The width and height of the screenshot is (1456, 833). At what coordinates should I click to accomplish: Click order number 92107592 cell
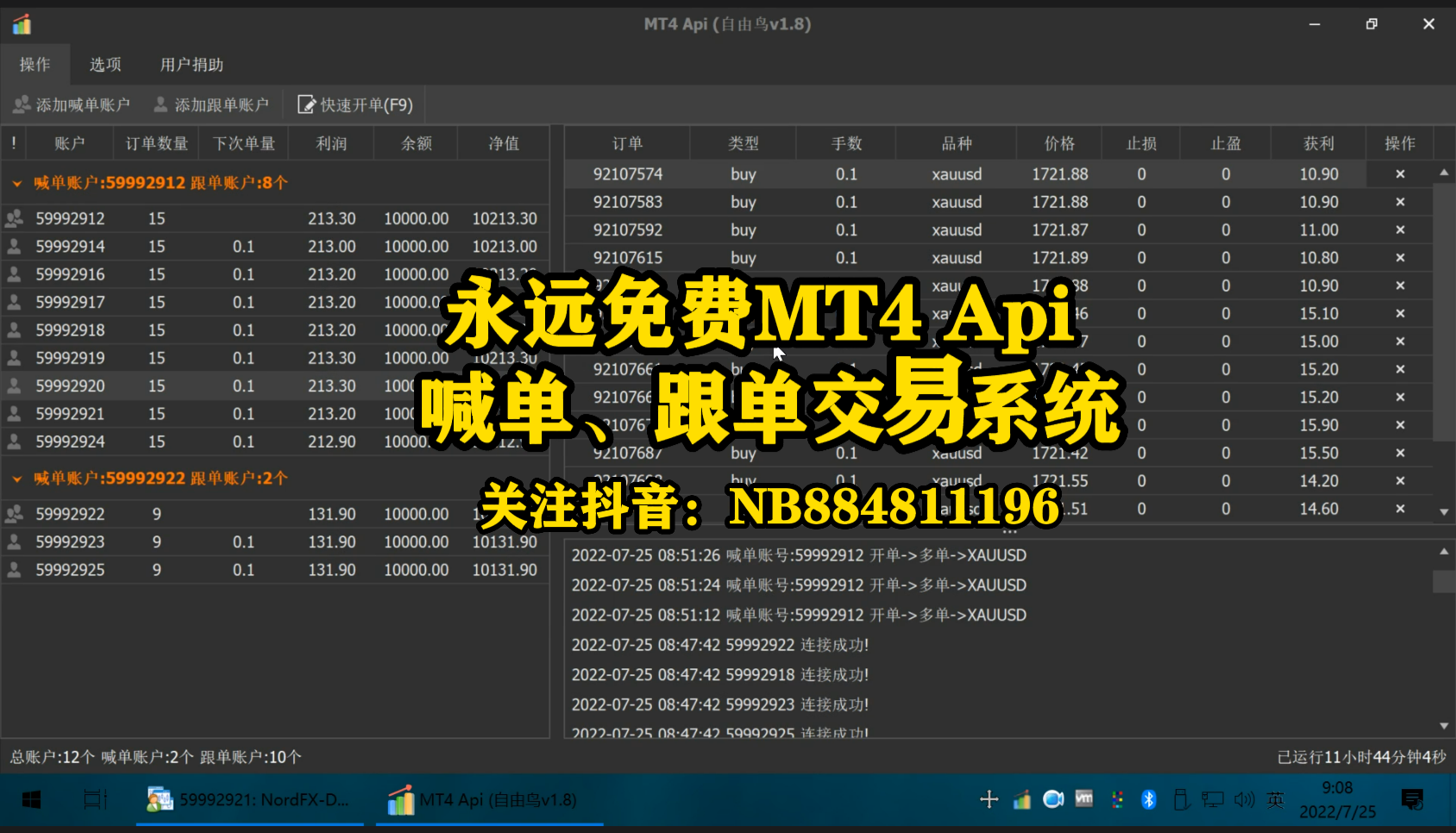pos(628,230)
